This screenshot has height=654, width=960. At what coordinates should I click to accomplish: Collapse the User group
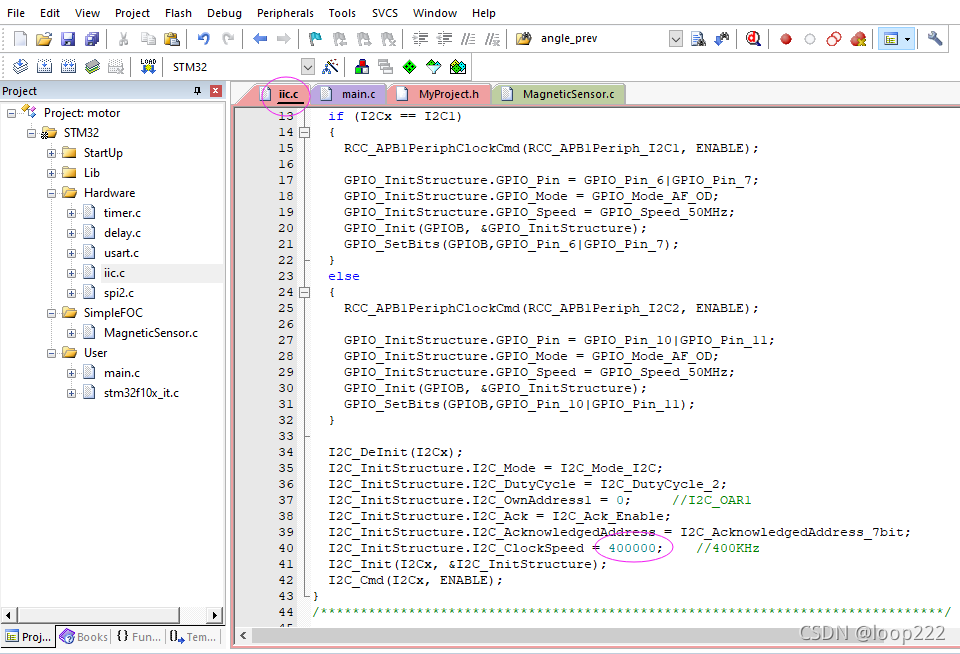tap(51, 353)
